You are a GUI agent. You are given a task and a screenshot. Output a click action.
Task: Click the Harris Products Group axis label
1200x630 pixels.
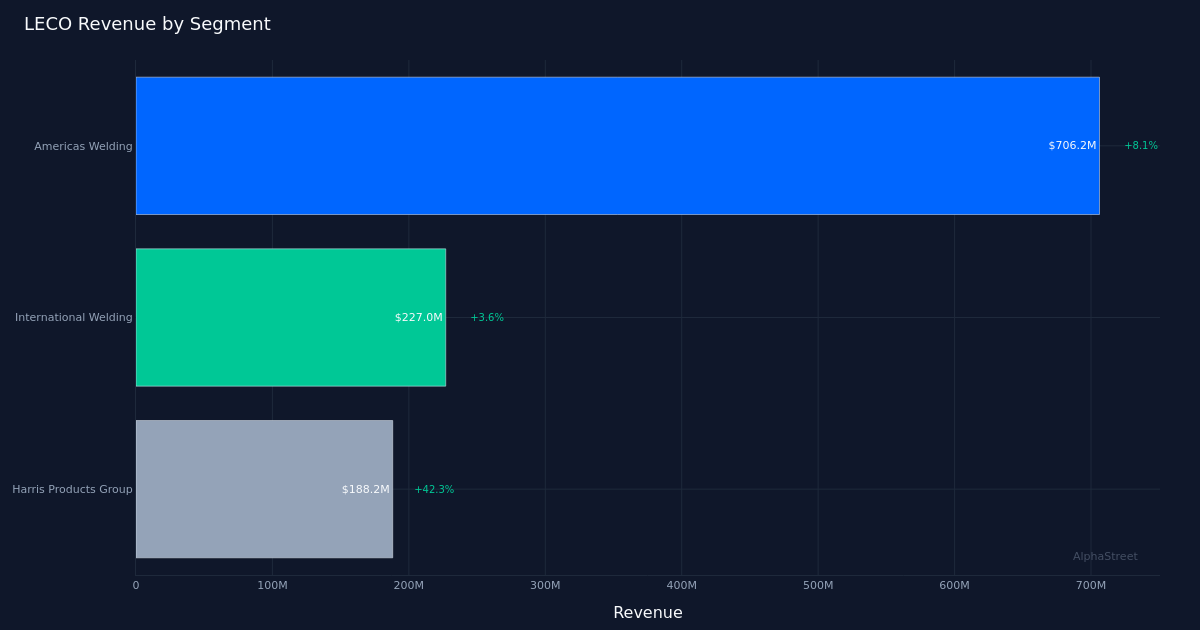pyautogui.click(x=72, y=490)
